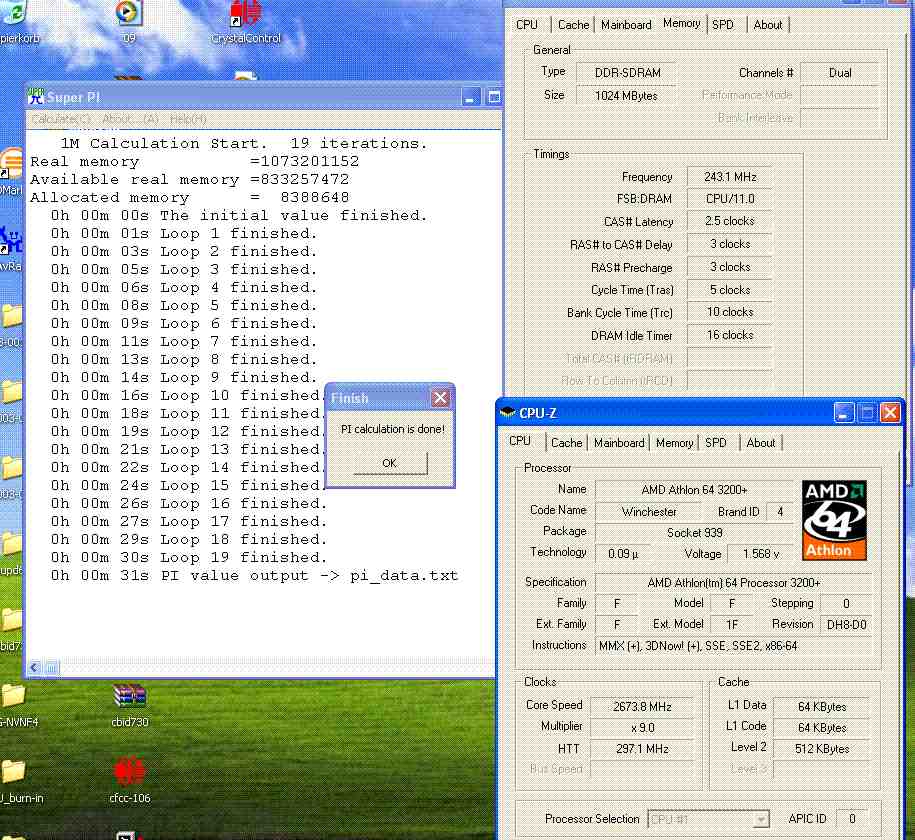Click the 'Real memory =1073201152' line
This screenshot has width=915, height=840.
point(195,162)
